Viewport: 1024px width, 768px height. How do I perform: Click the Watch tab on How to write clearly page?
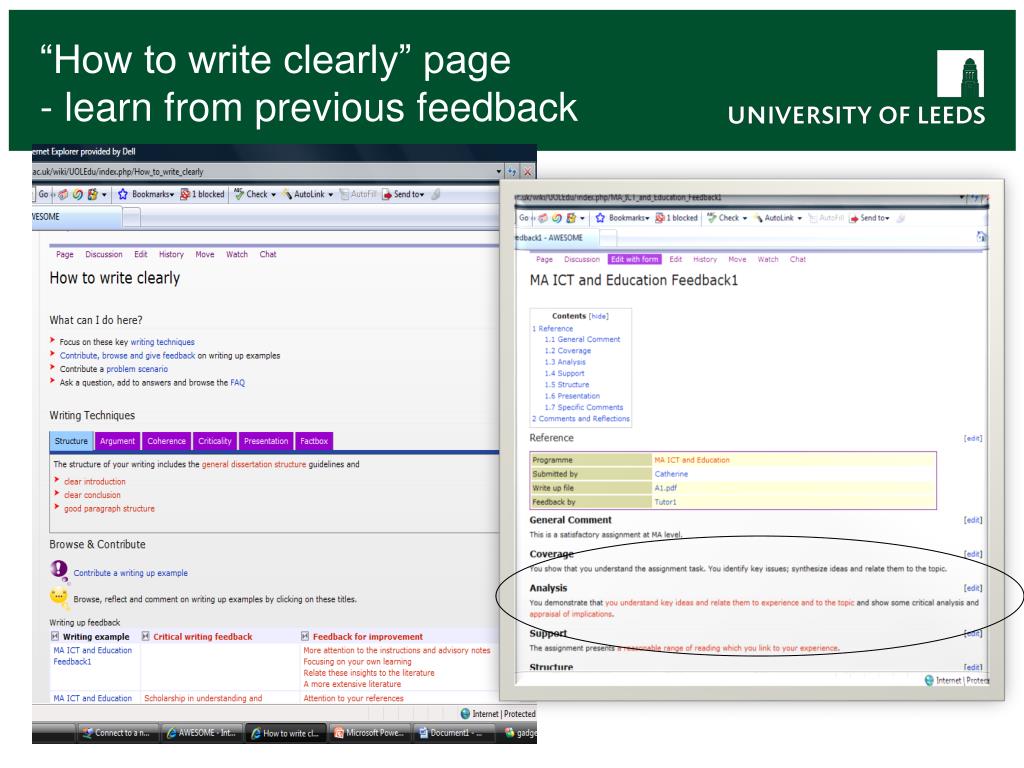[x=237, y=254]
